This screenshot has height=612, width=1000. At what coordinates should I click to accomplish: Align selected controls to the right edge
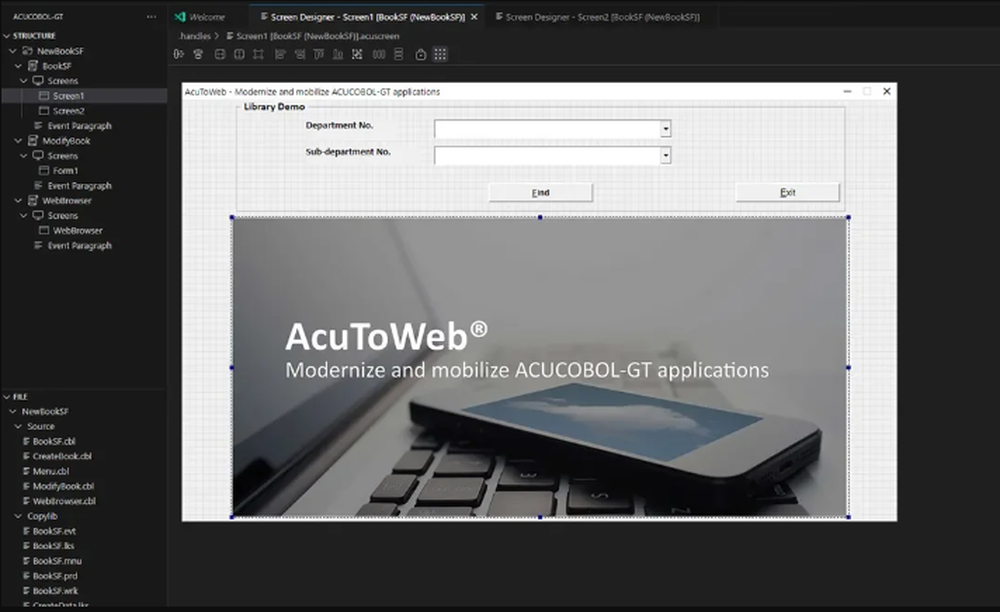[300, 54]
